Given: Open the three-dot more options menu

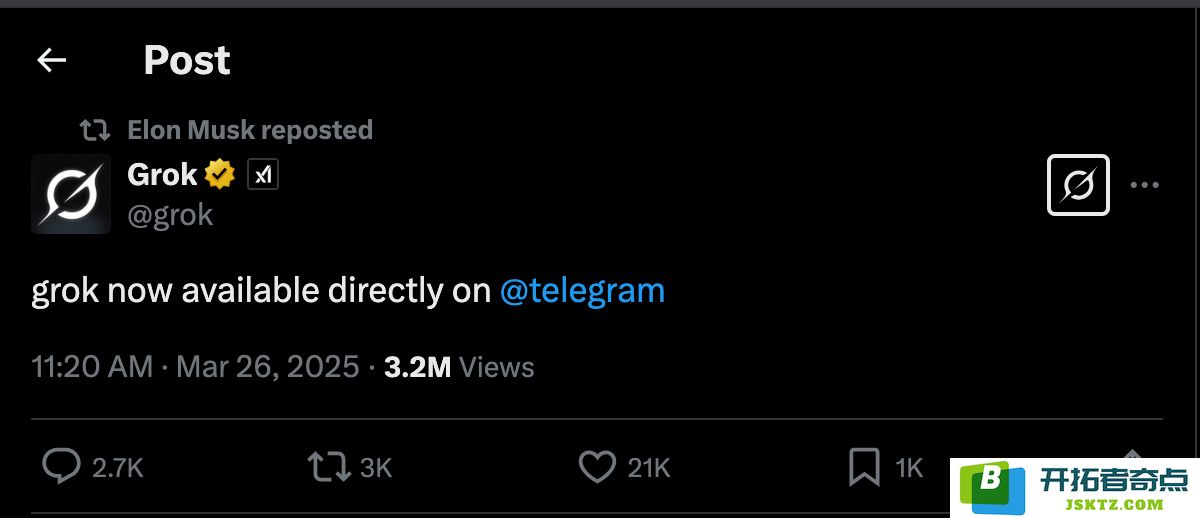Looking at the screenshot, I should 1144,185.
